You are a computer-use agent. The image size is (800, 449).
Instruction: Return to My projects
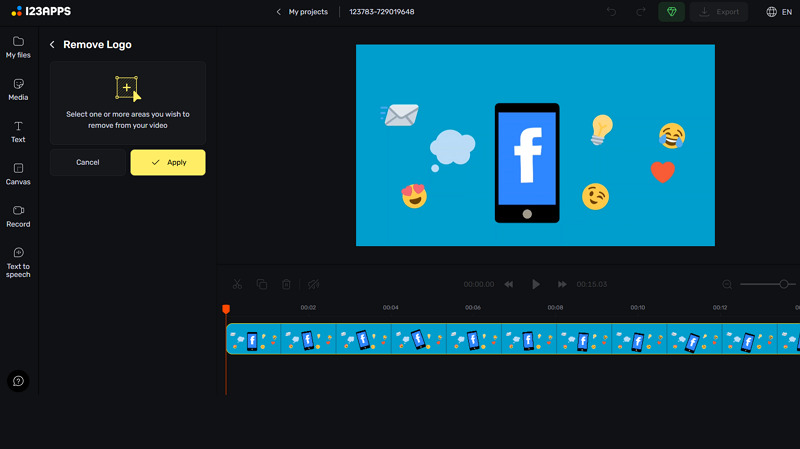(302, 12)
